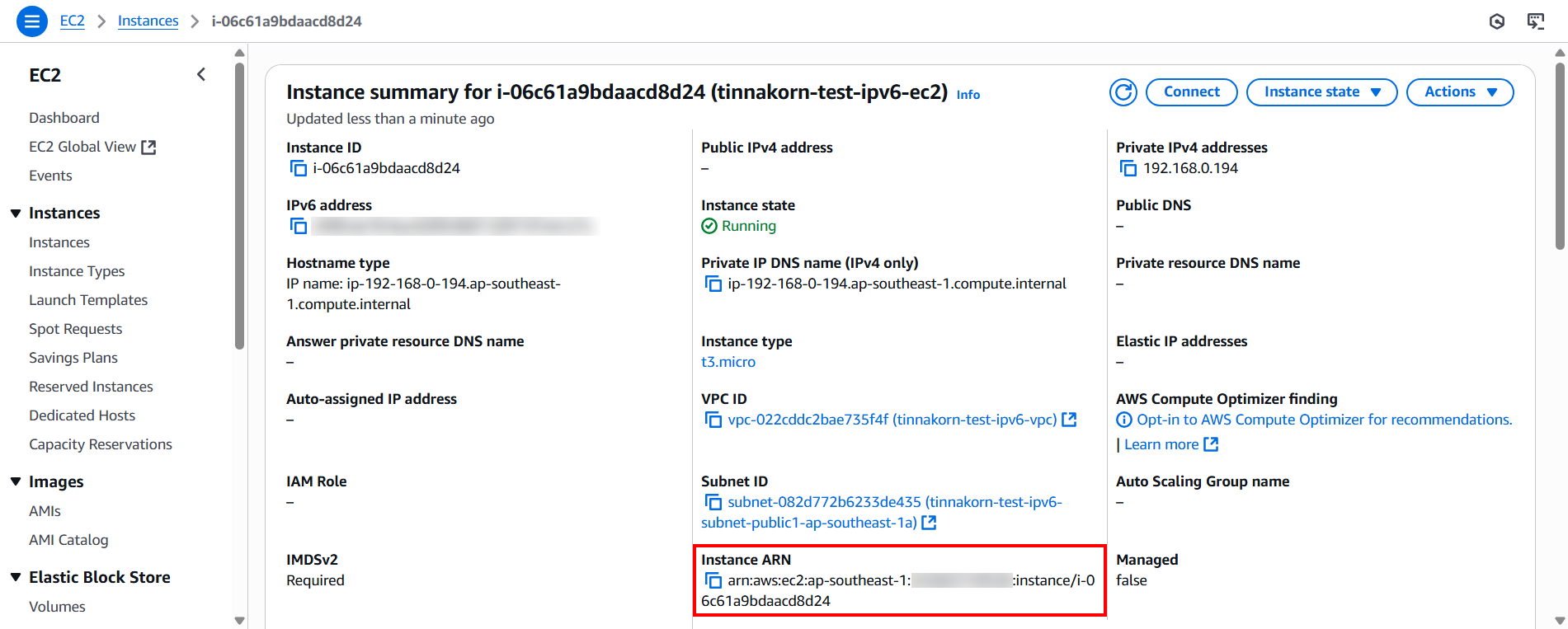This screenshot has height=629, width=1568.
Task: Copy the VPC ID value
Action: pos(713,420)
